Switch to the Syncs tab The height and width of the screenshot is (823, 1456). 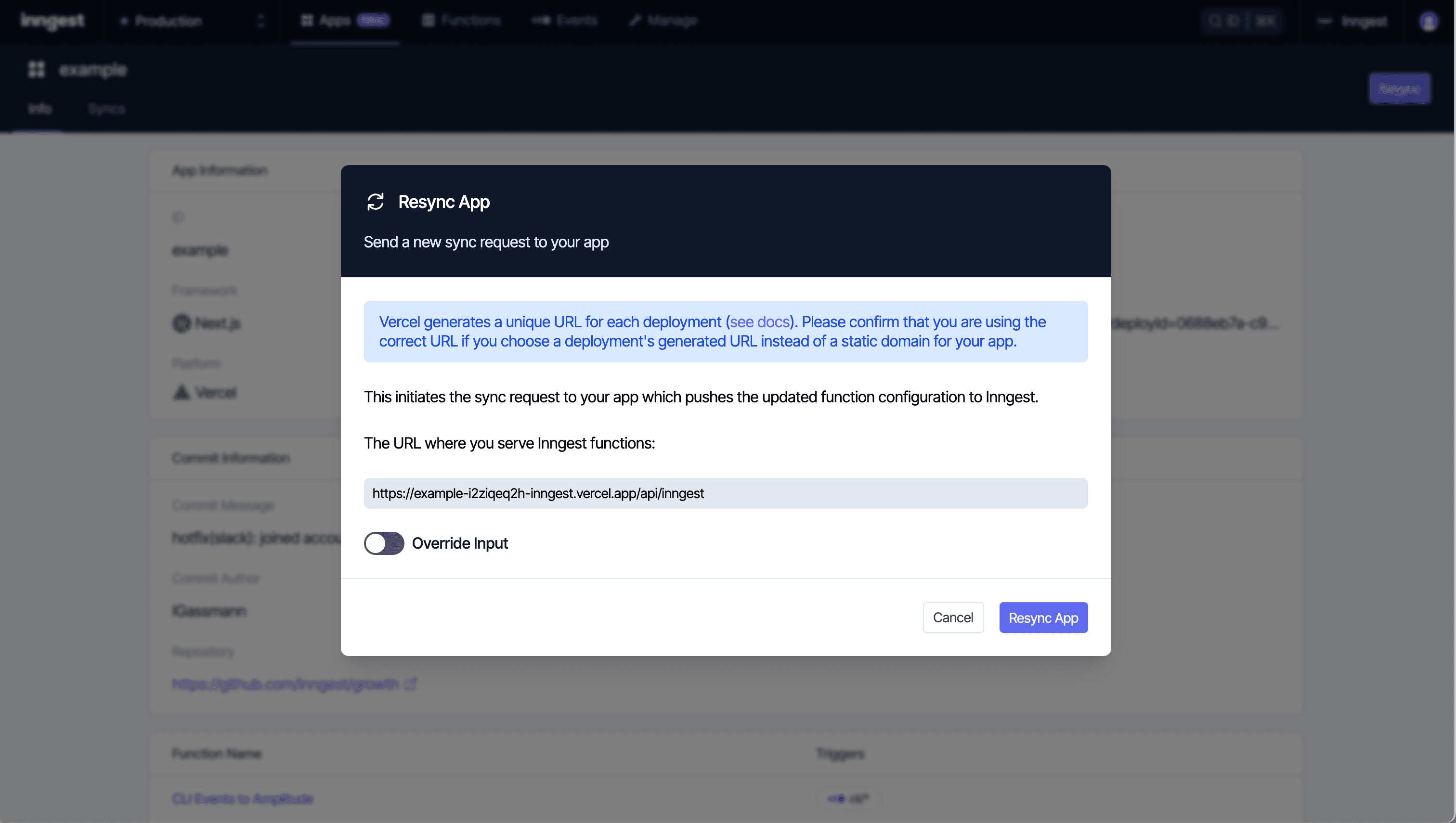(107, 108)
